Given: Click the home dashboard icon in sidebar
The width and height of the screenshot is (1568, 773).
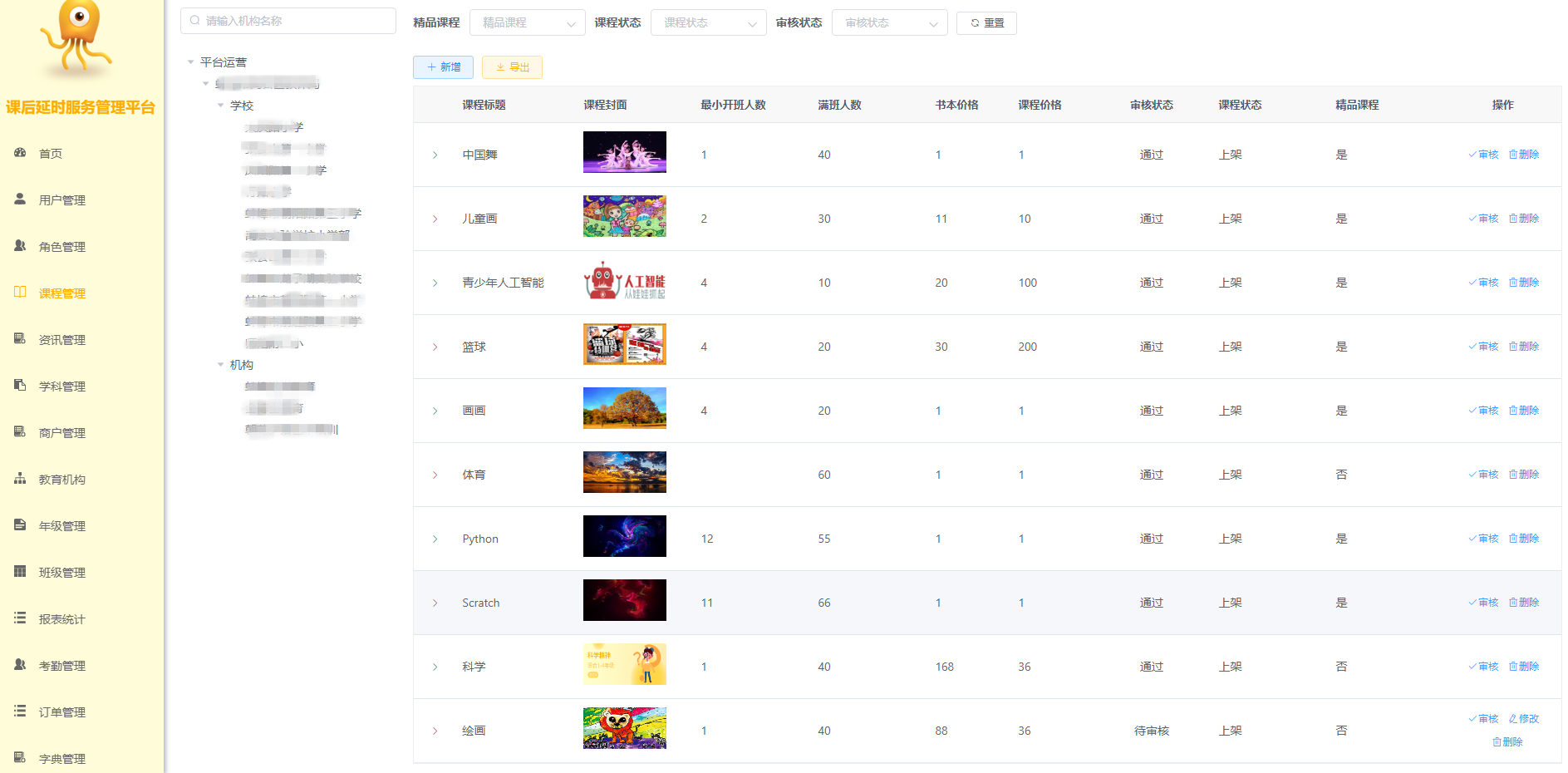Looking at the screenshot, I should pyautogui.click(x=20, y=153).
